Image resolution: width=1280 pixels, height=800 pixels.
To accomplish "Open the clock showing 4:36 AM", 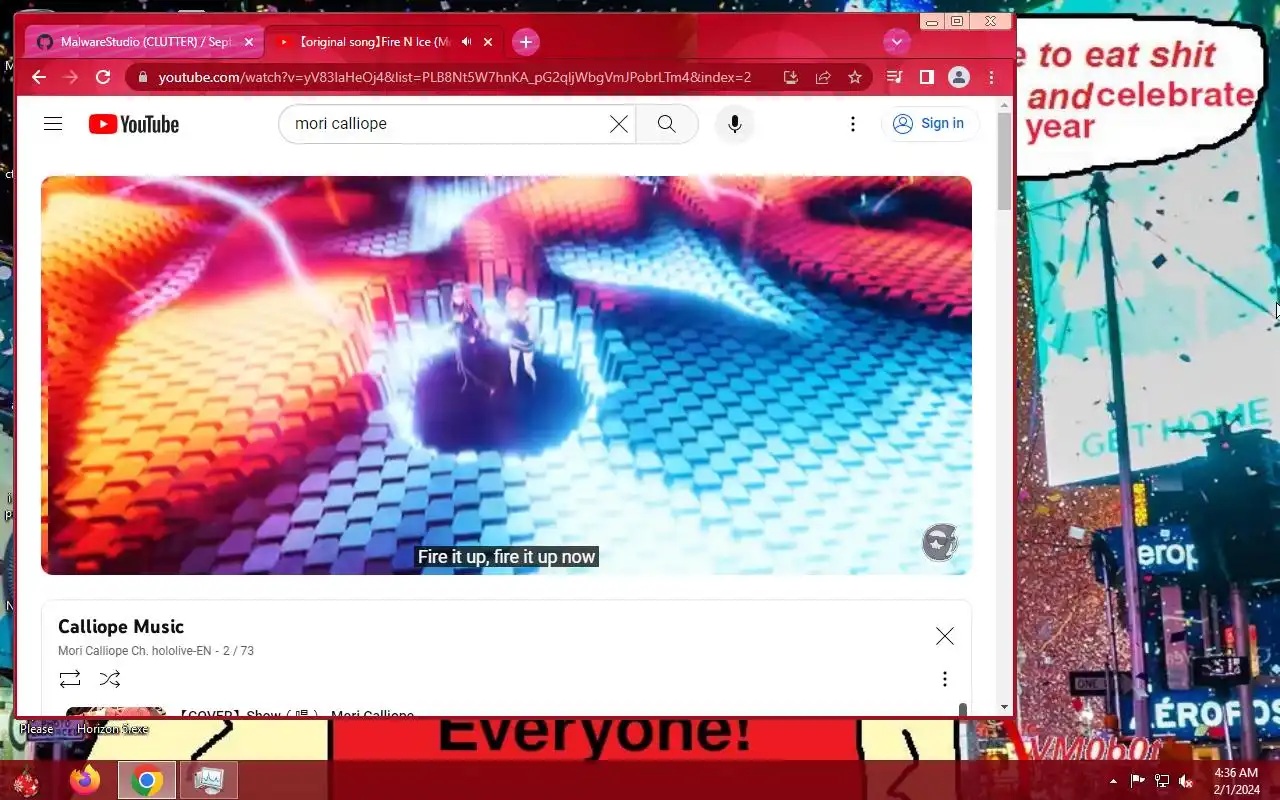I will 1236,781.
